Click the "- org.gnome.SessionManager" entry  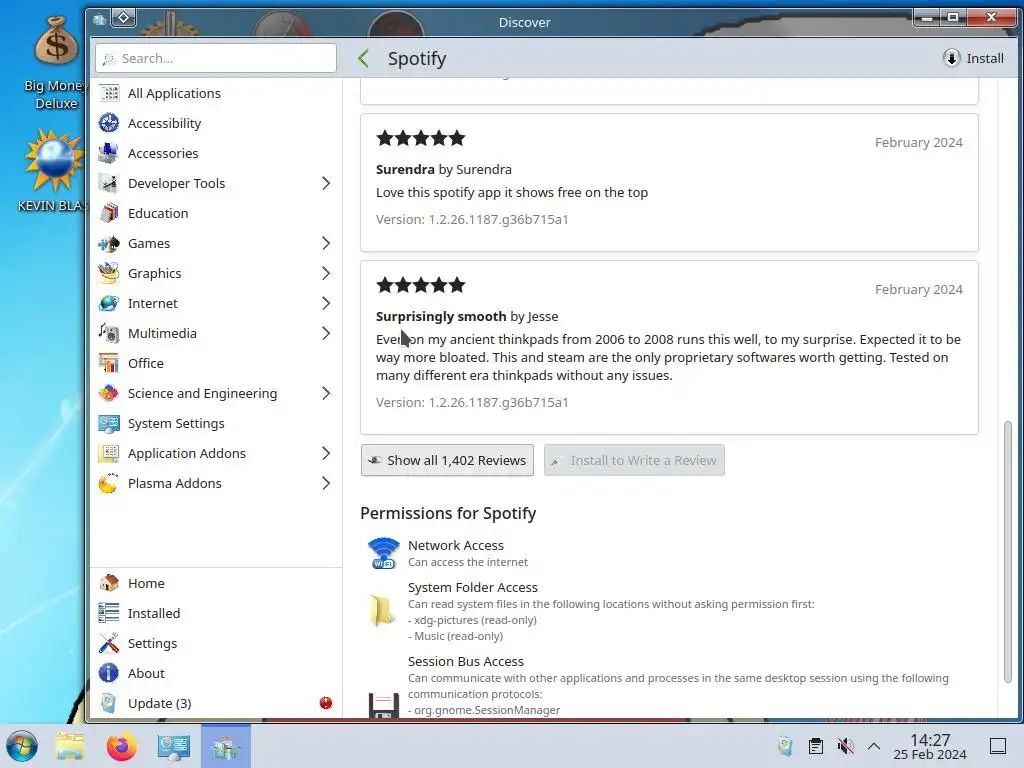(484, 710)
